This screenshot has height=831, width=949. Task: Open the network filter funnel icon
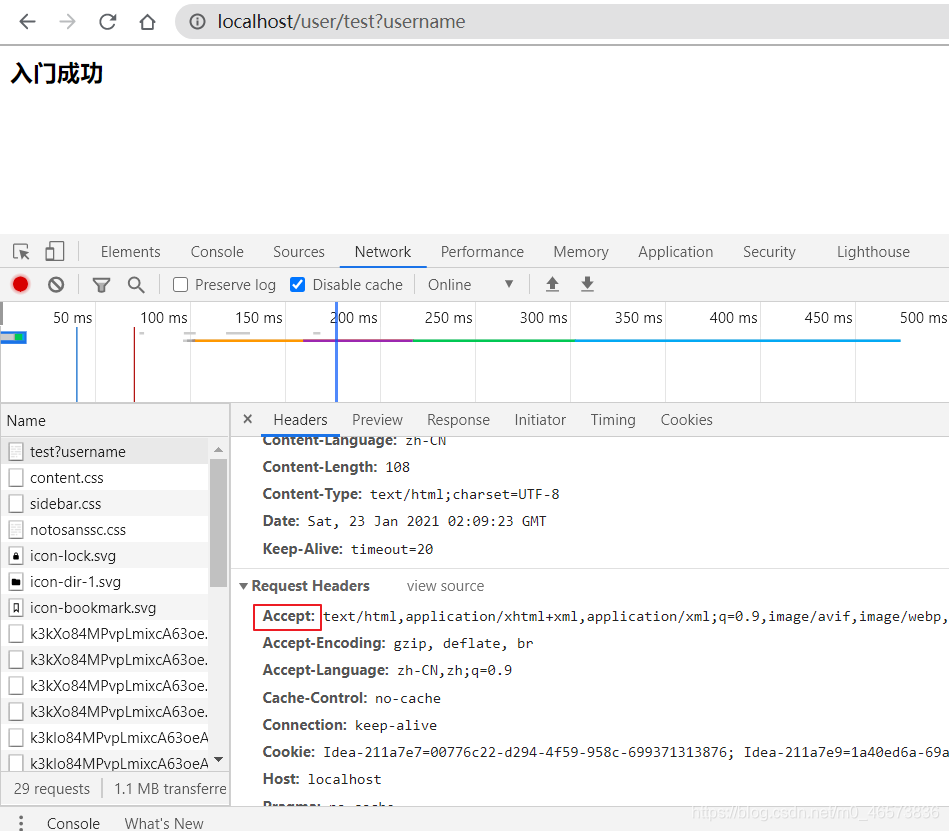pyautogui.click(x=101, y=284)
